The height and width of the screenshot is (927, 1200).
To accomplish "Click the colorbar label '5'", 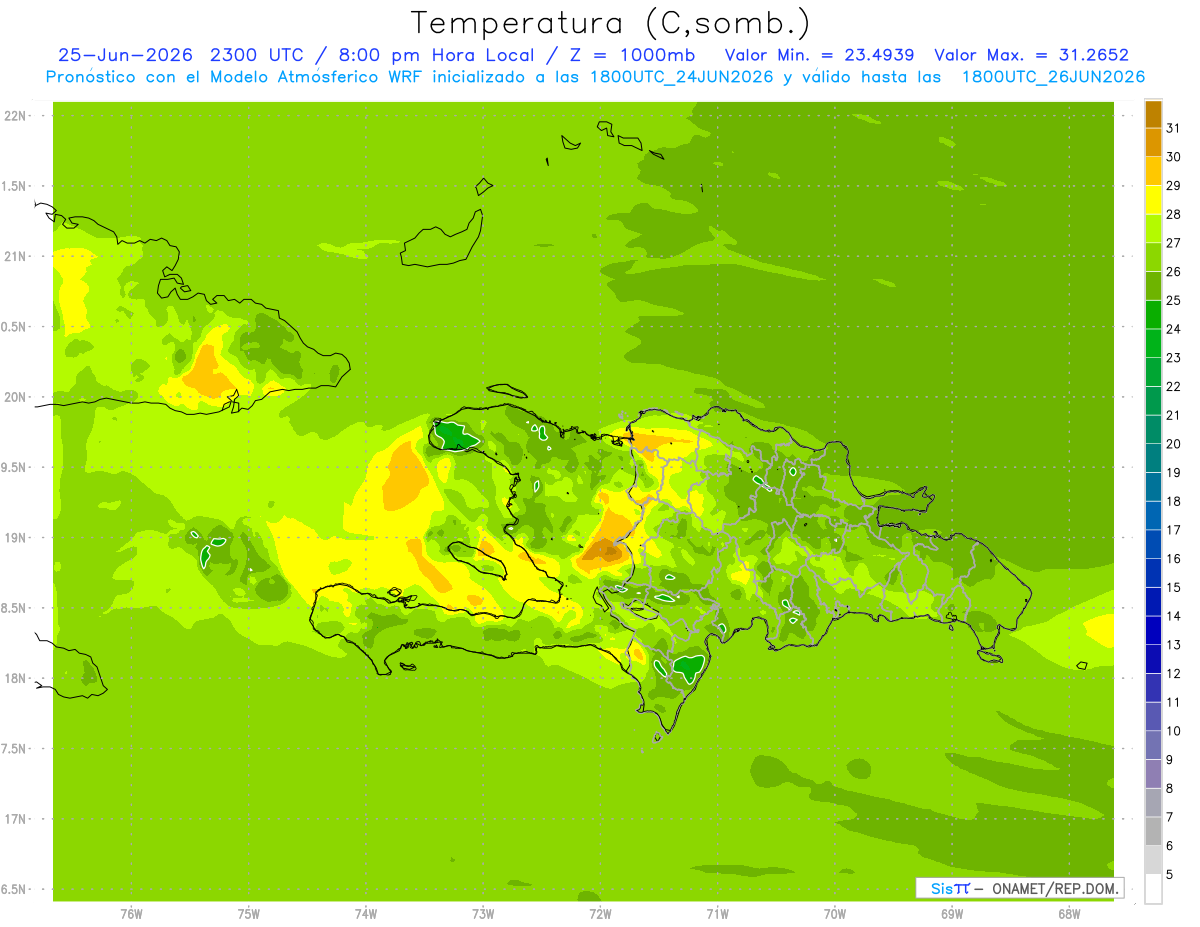I will click(1170, 875).
